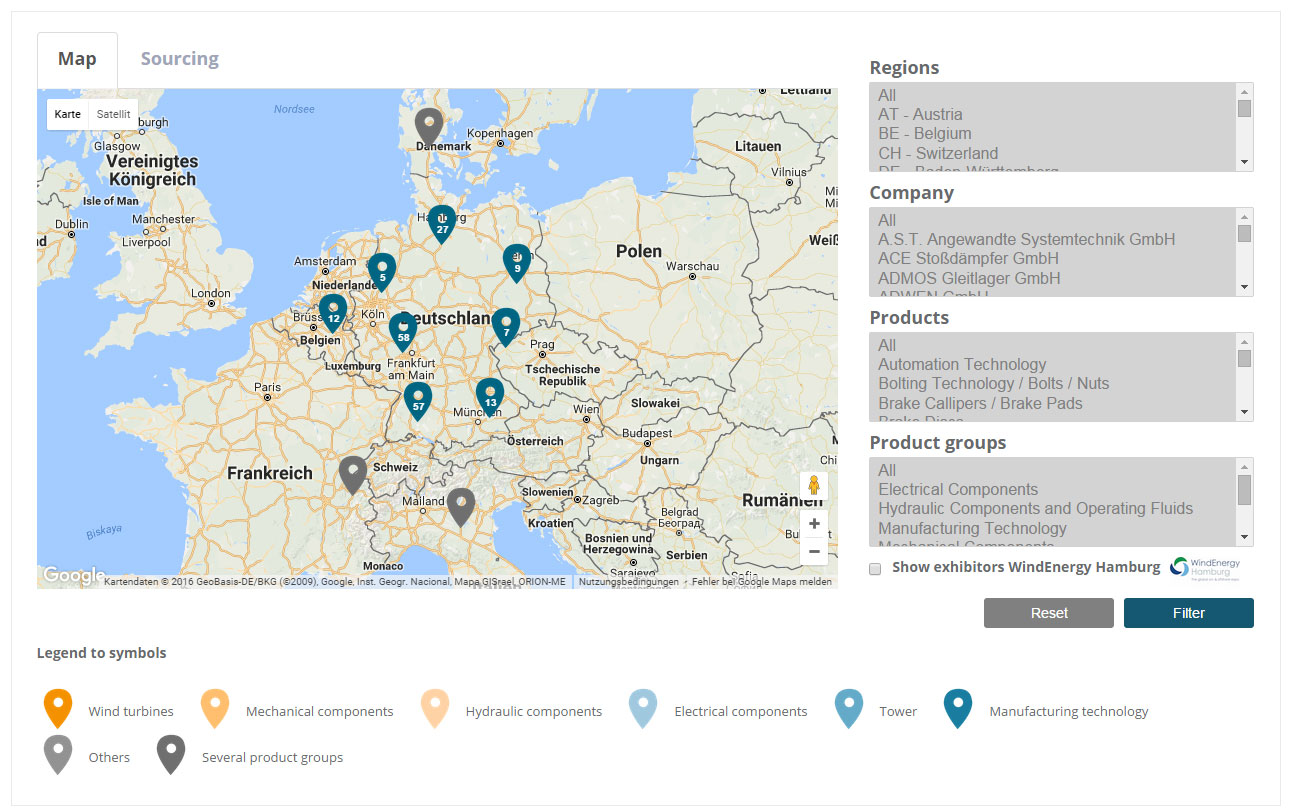Screen dimensions: 1290x812
Task: Open Nutzungsbedingungen link on map
Action: click(628, 582)
